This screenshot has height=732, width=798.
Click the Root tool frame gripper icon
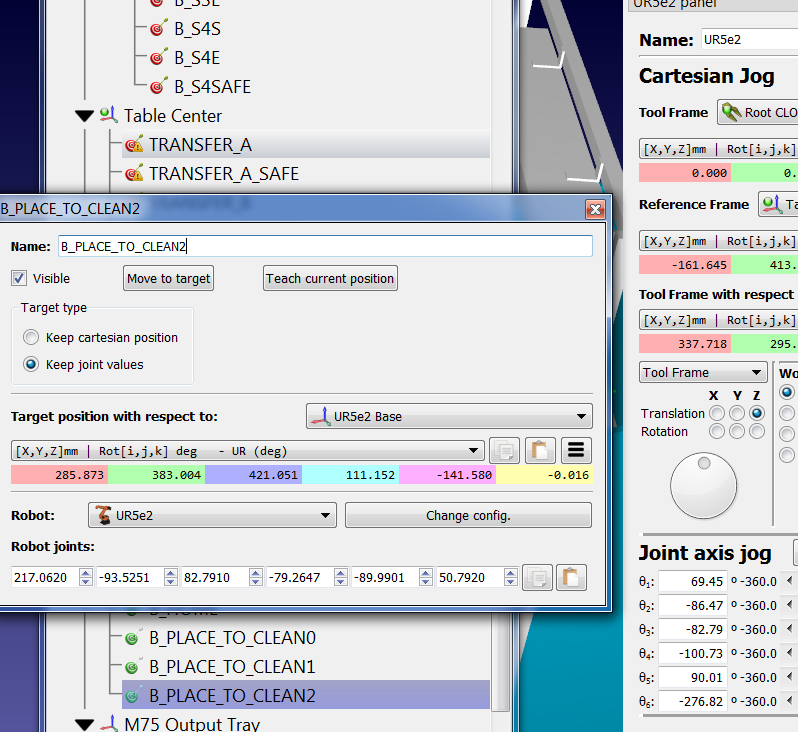coord(730,113)
